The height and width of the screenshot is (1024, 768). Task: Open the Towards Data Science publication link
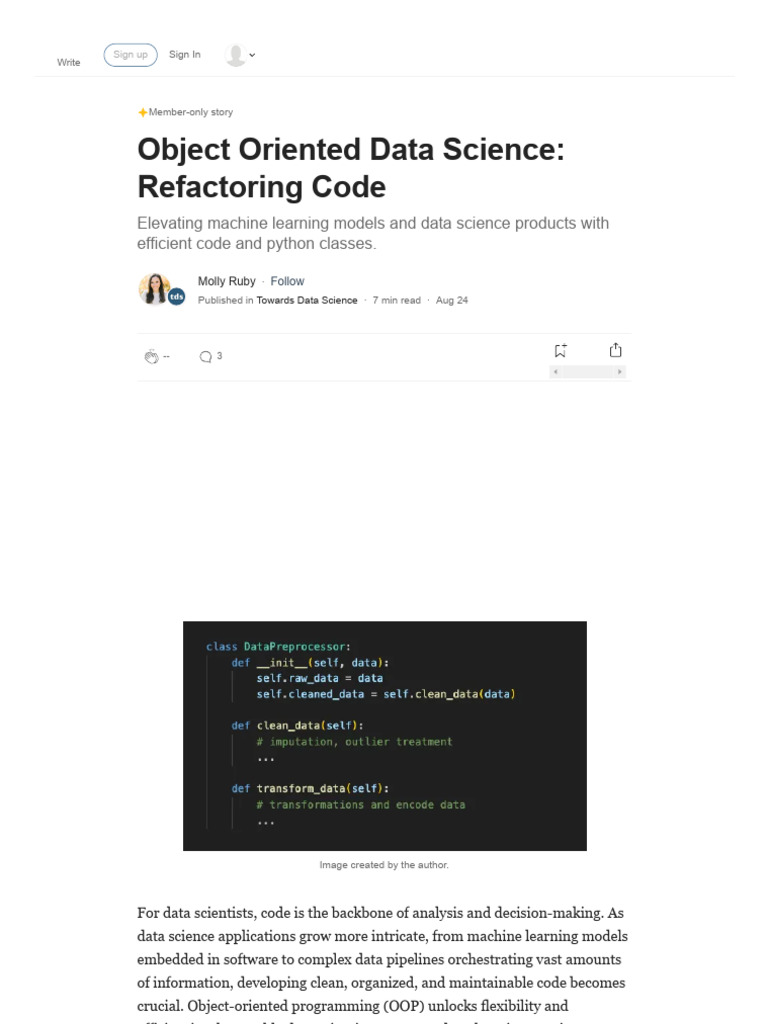point(306,300)
